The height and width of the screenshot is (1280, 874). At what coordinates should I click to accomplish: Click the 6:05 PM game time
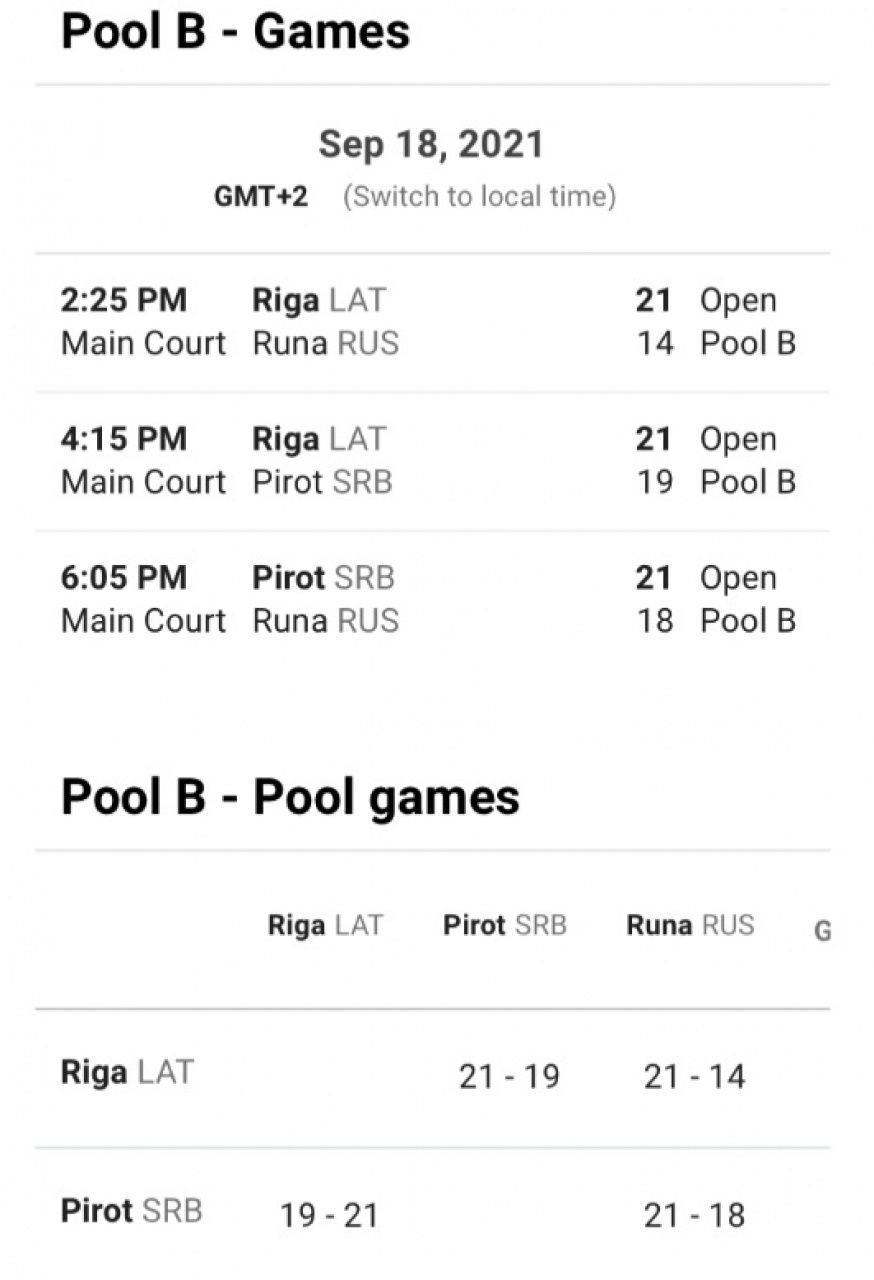[x=124, y=577]
